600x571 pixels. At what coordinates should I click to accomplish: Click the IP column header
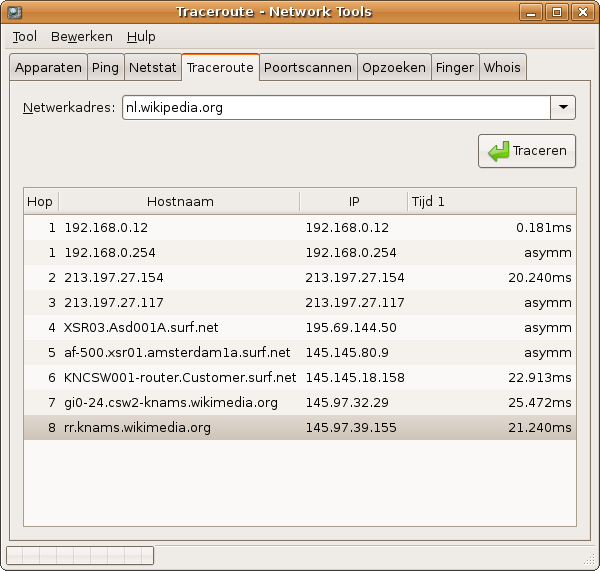pos(354,201)
